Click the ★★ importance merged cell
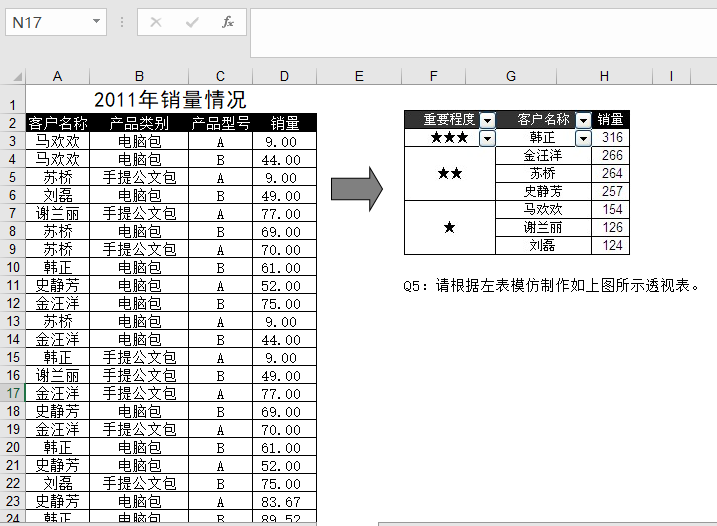Screen dimensions: 717x526 (x=450, y=173)
